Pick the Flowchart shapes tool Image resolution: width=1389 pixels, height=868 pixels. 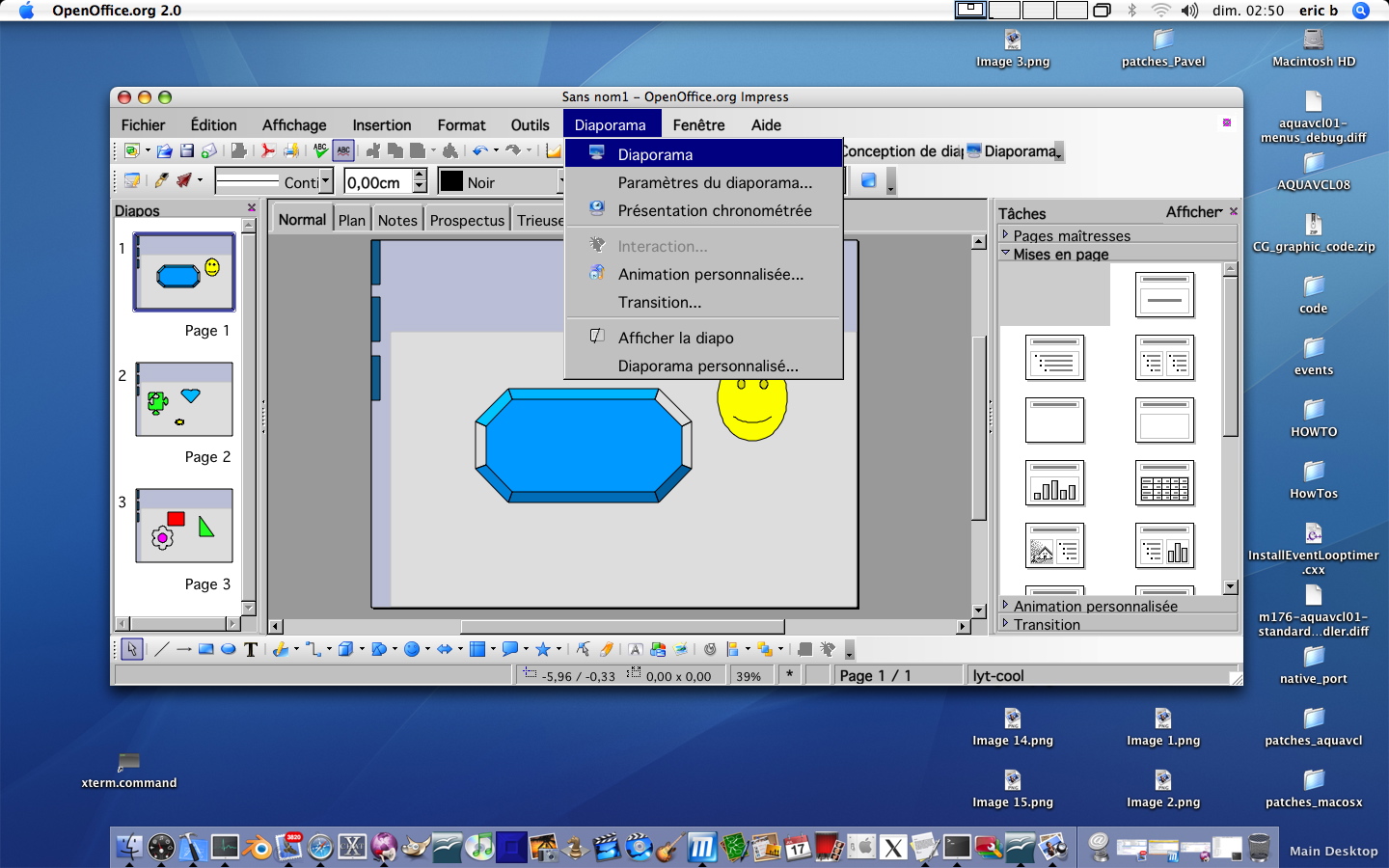[x=477, y=649]
